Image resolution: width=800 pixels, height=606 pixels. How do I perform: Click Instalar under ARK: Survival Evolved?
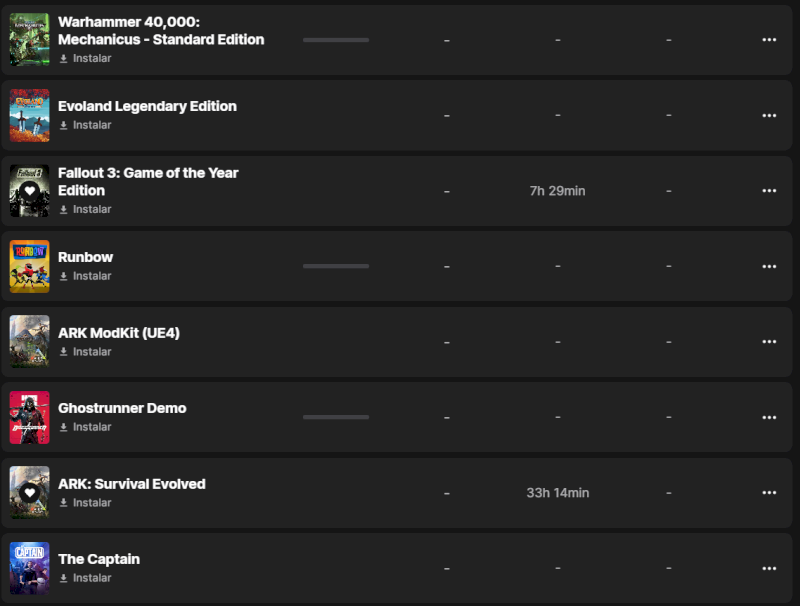tap(92, 503)
